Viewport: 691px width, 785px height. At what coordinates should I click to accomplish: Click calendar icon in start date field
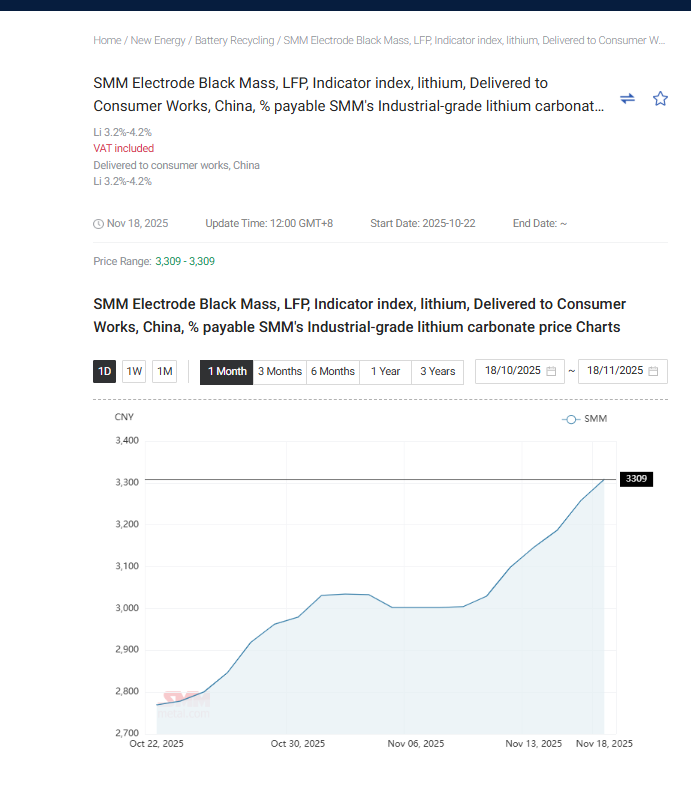(x=551, y=371)
